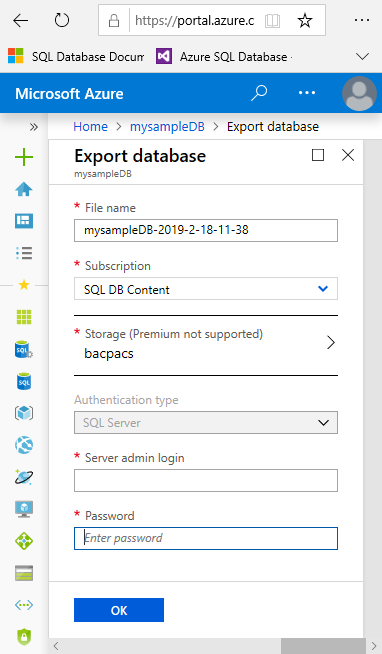382x654 pixels.
Task: Open the Subscription dropdown
Action: tap(206, 289)
